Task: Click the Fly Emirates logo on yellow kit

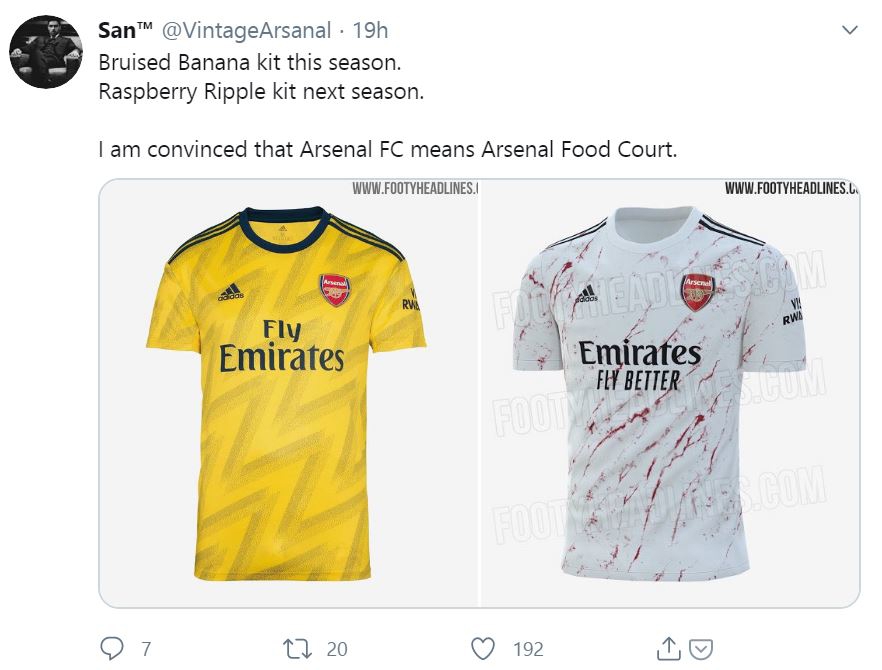Action: (282, 345)
